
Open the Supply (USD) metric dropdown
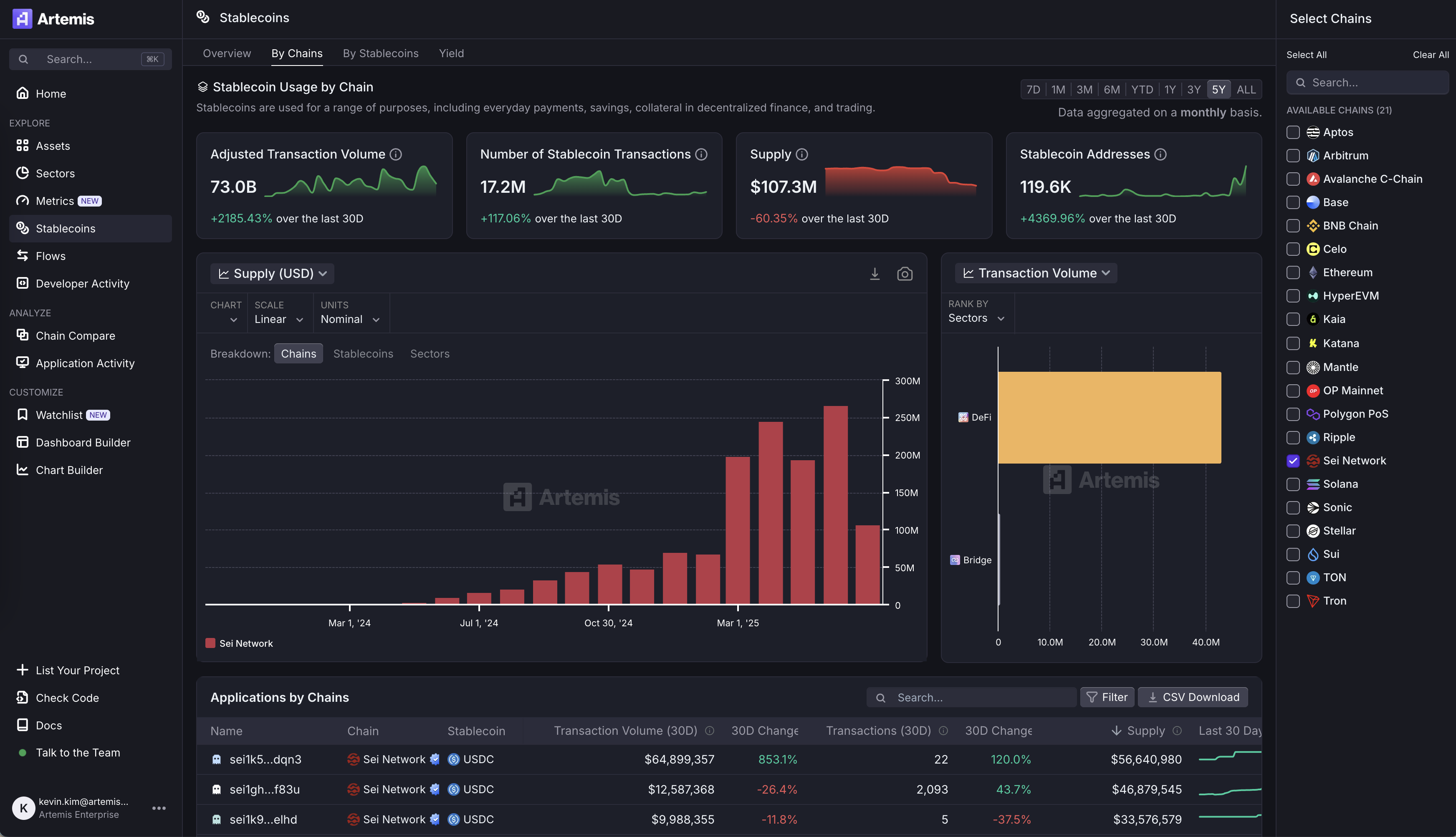click(273, 274)
